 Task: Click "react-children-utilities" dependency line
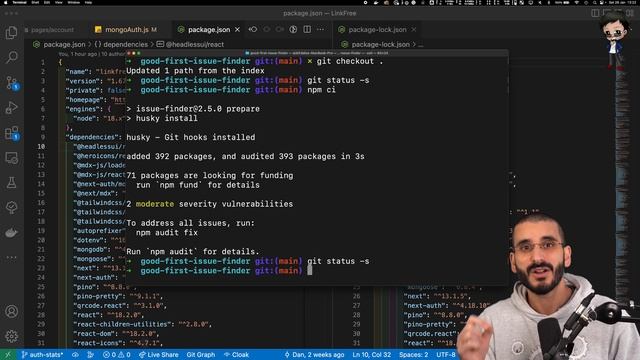[x=142, y=324]
